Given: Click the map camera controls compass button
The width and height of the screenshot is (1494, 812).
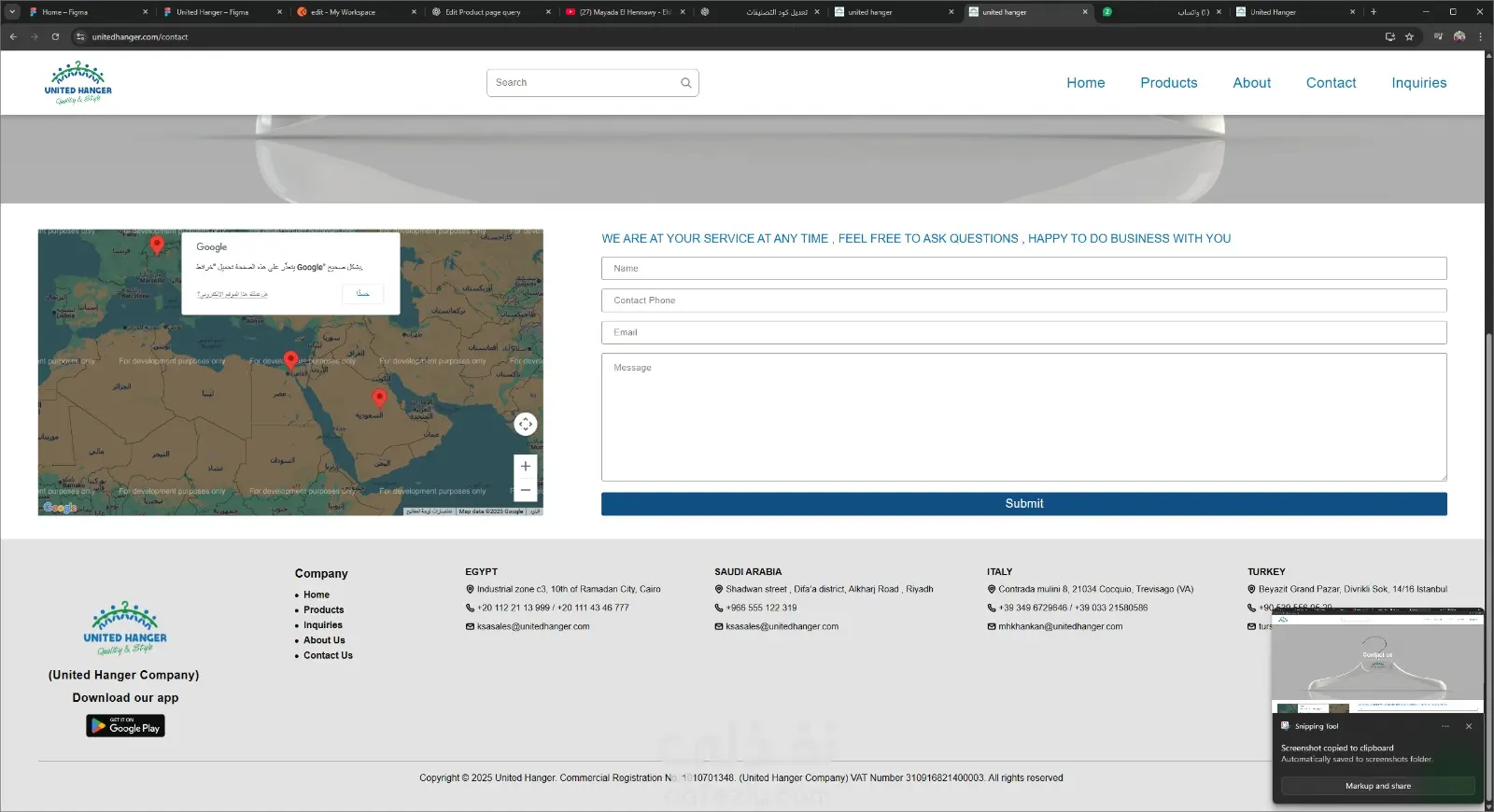Looking at the screenshot, I should click(526, 425).
